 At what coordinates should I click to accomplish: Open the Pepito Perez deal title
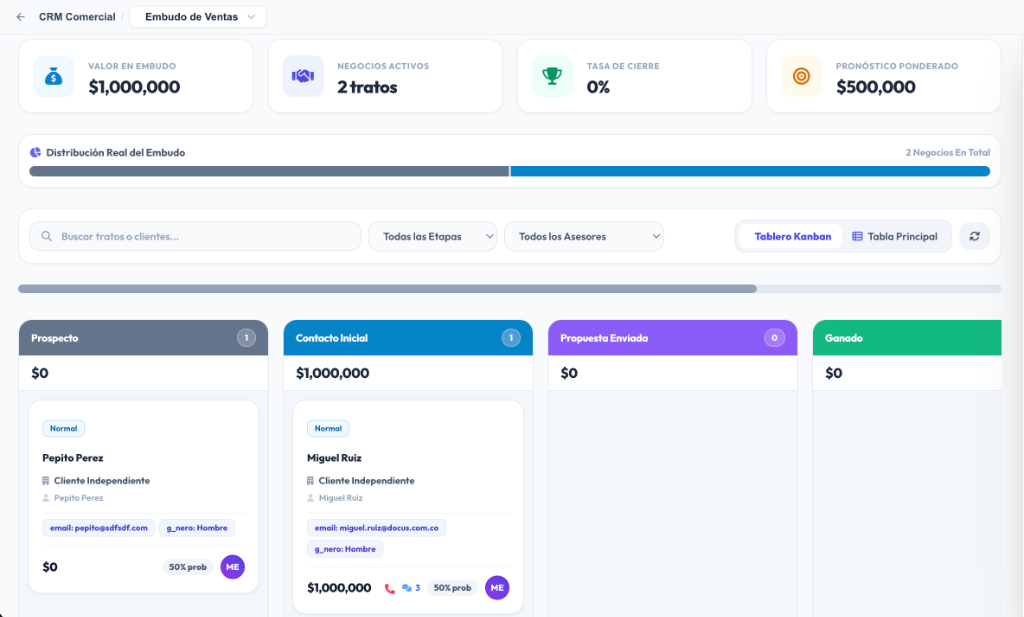[72, 458]
